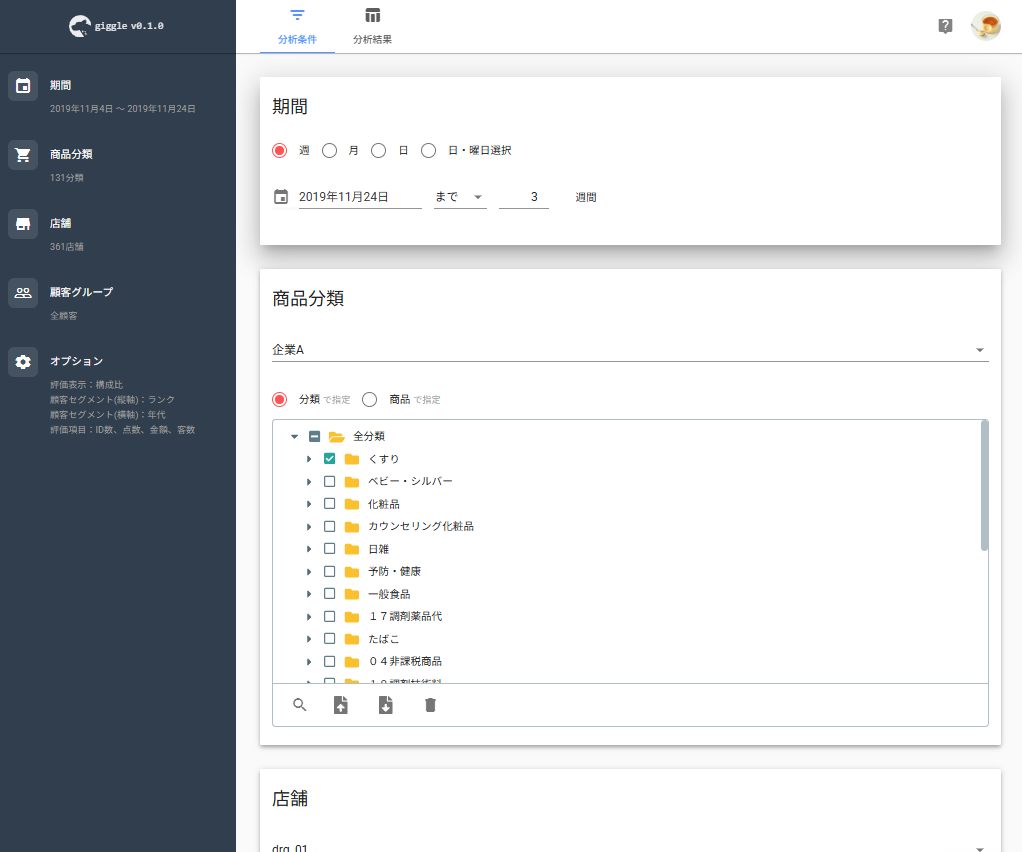Open the まで dropdown
The image size is (1022, 852).
[x=460, y=198]
